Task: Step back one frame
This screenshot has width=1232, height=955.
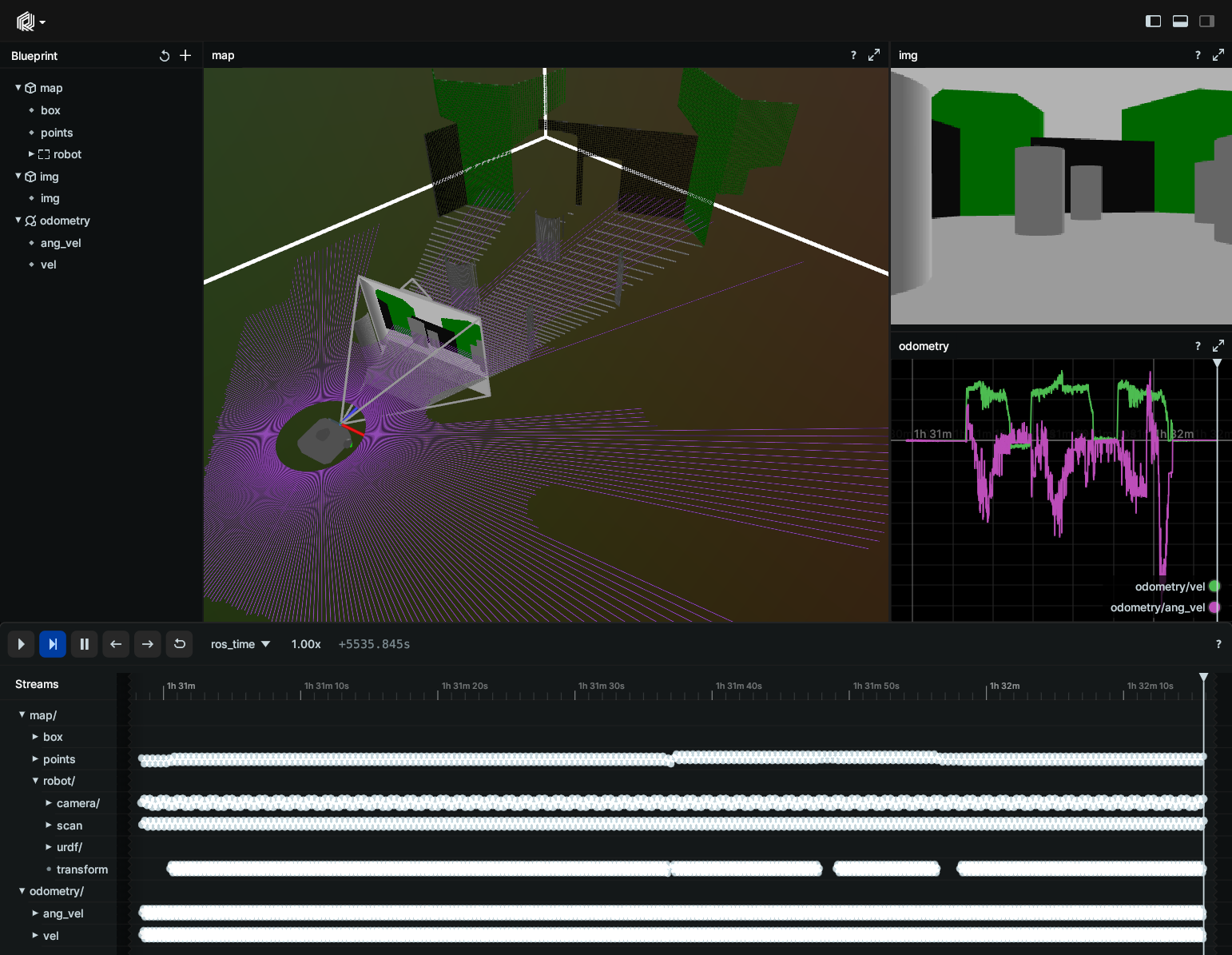Action: click(x=116, y=644)
